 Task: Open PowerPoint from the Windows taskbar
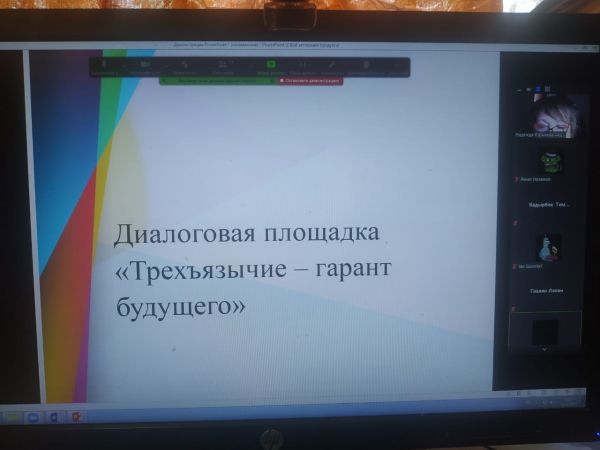click(x=75, y=416)
